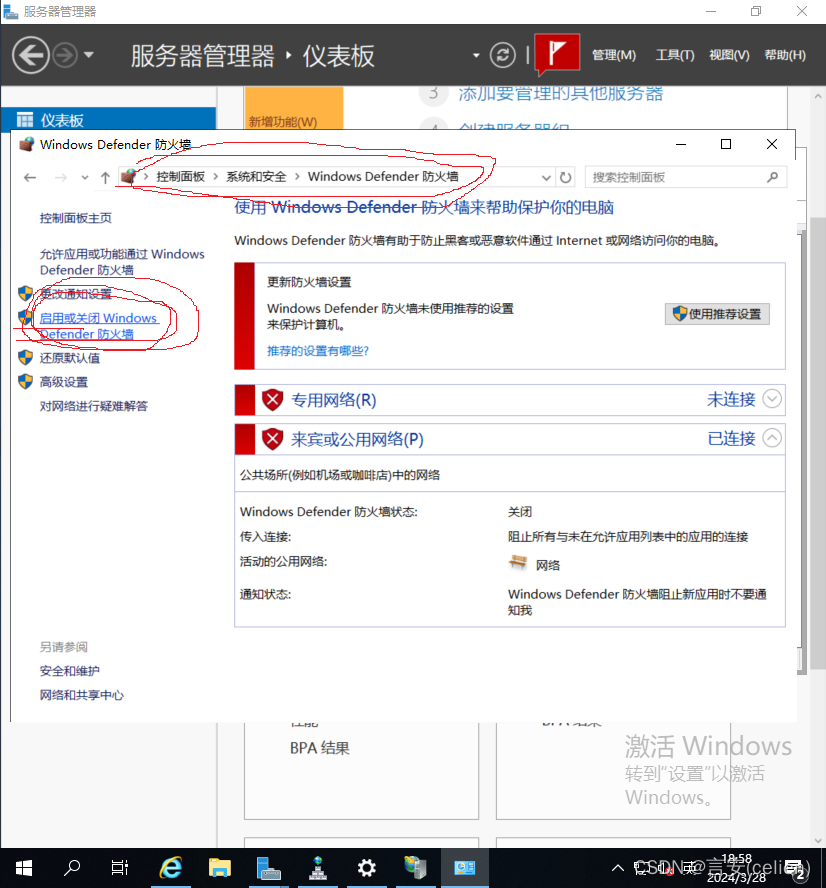Collapse the 来宾或公用网络(P) section chevron
Image resolution: width=826 pixels, height=888 pixels.
point(772,438)
